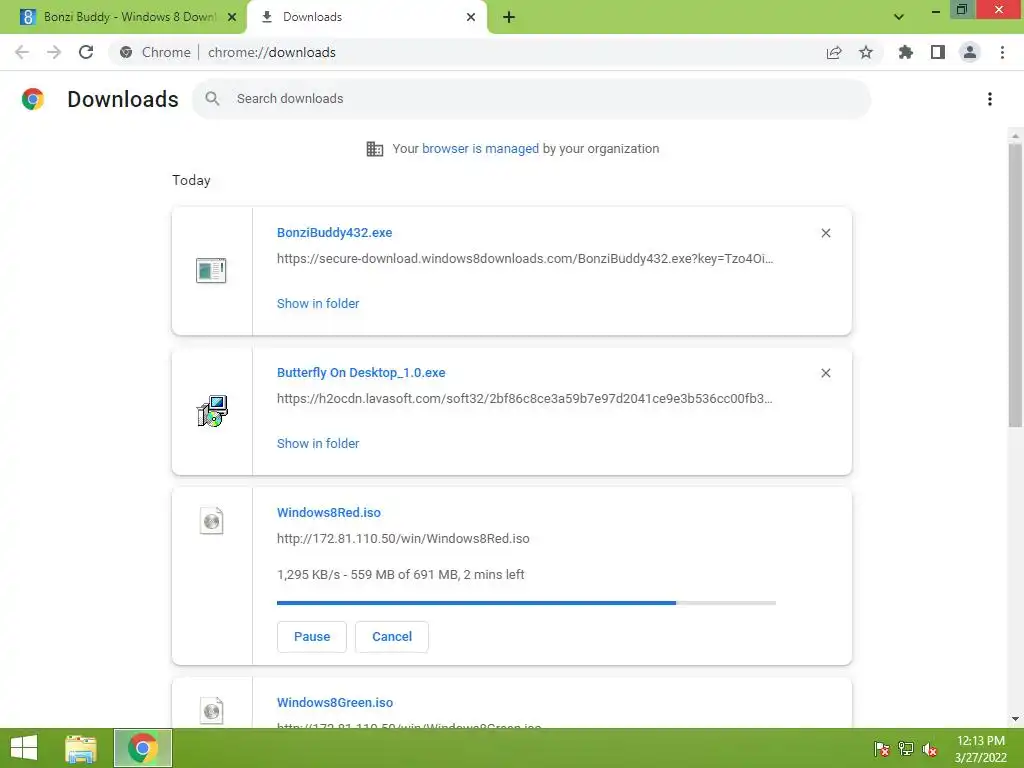Click the vertical scrollbar thumb
The image size is (1024, 768).
1015,285
